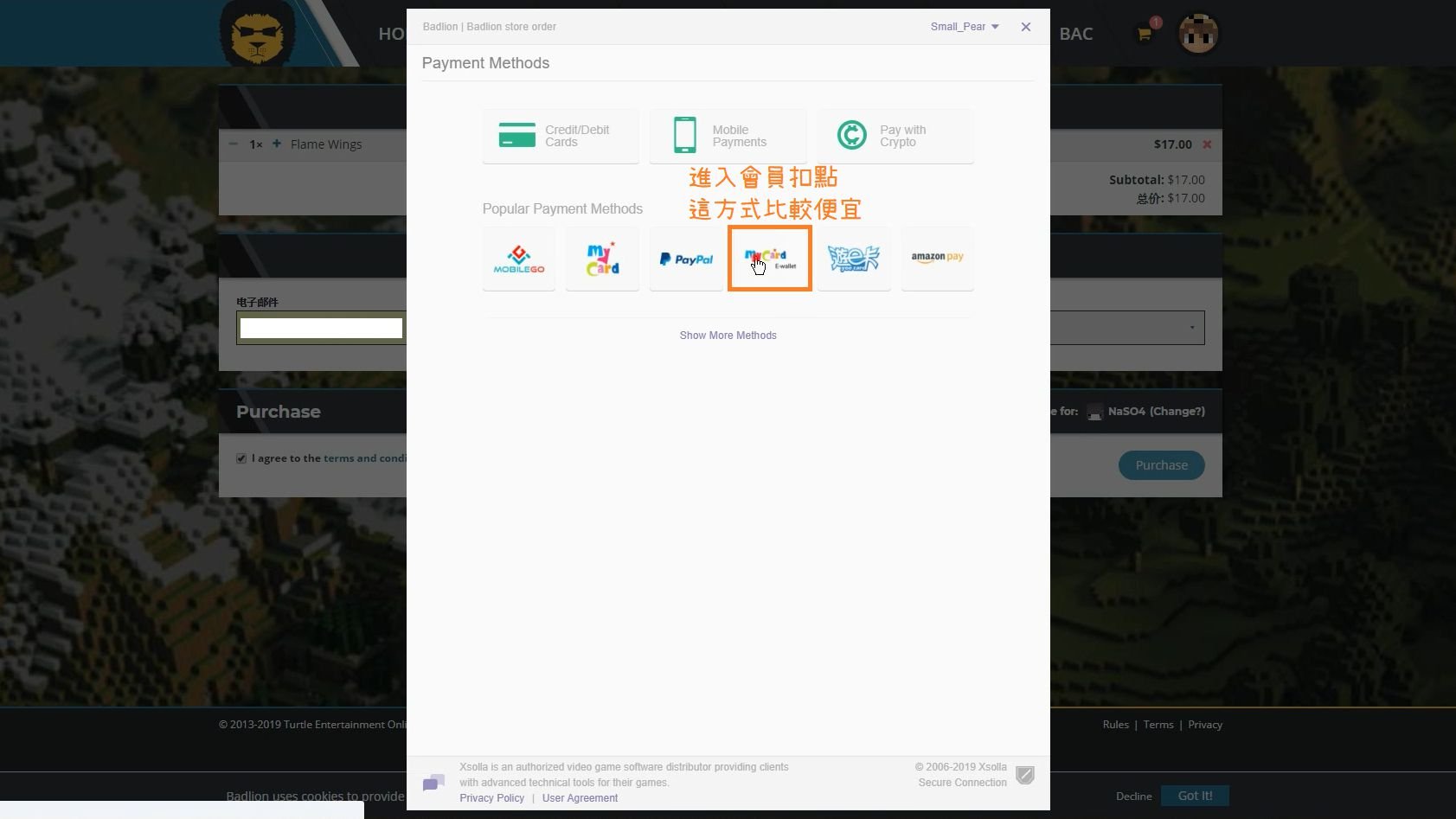Open user avatar in page header

pyautogui.click(x=1198, y=35)
